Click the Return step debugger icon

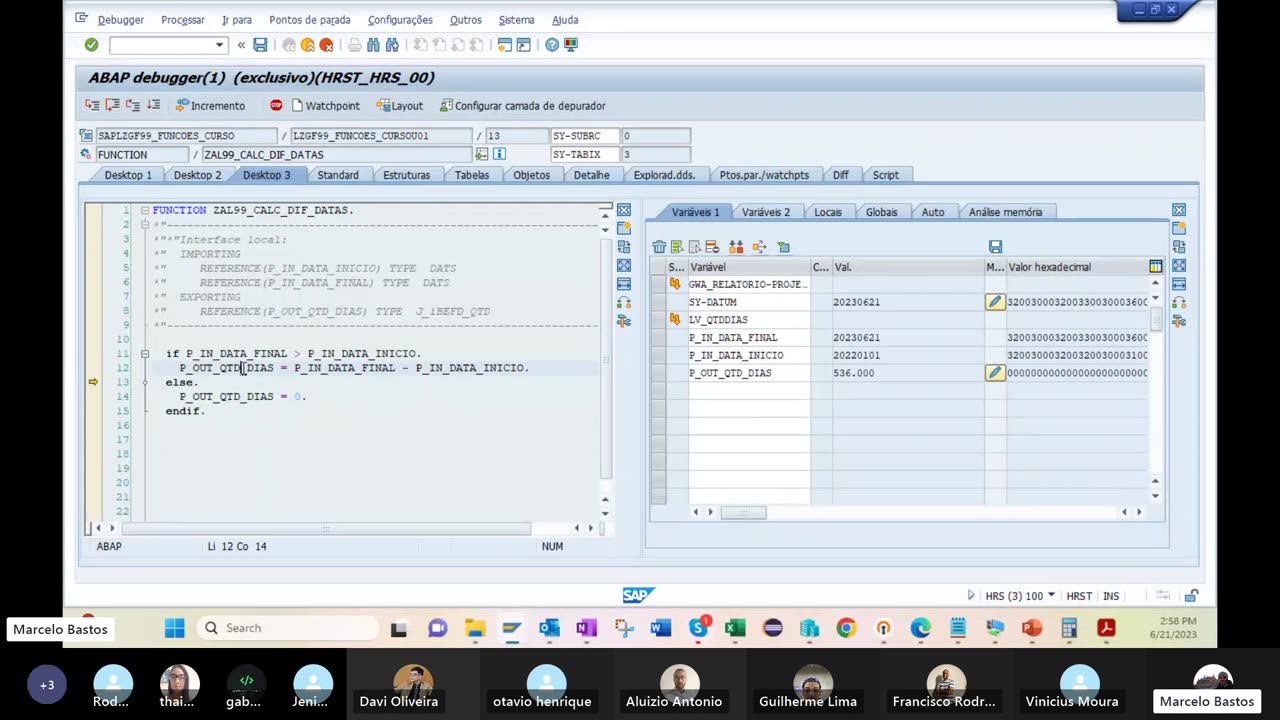(x=133, y=105)
